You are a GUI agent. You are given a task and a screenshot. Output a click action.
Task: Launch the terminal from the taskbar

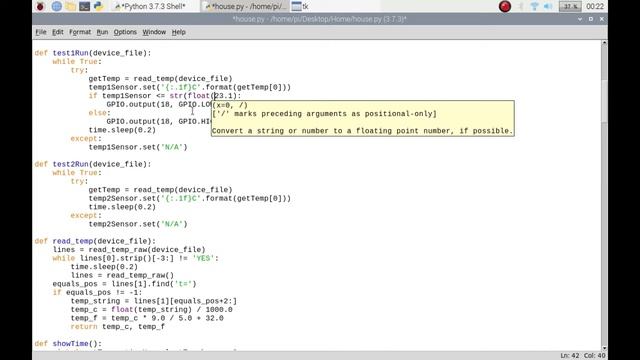pyautogui.click(x=84, y=6)
